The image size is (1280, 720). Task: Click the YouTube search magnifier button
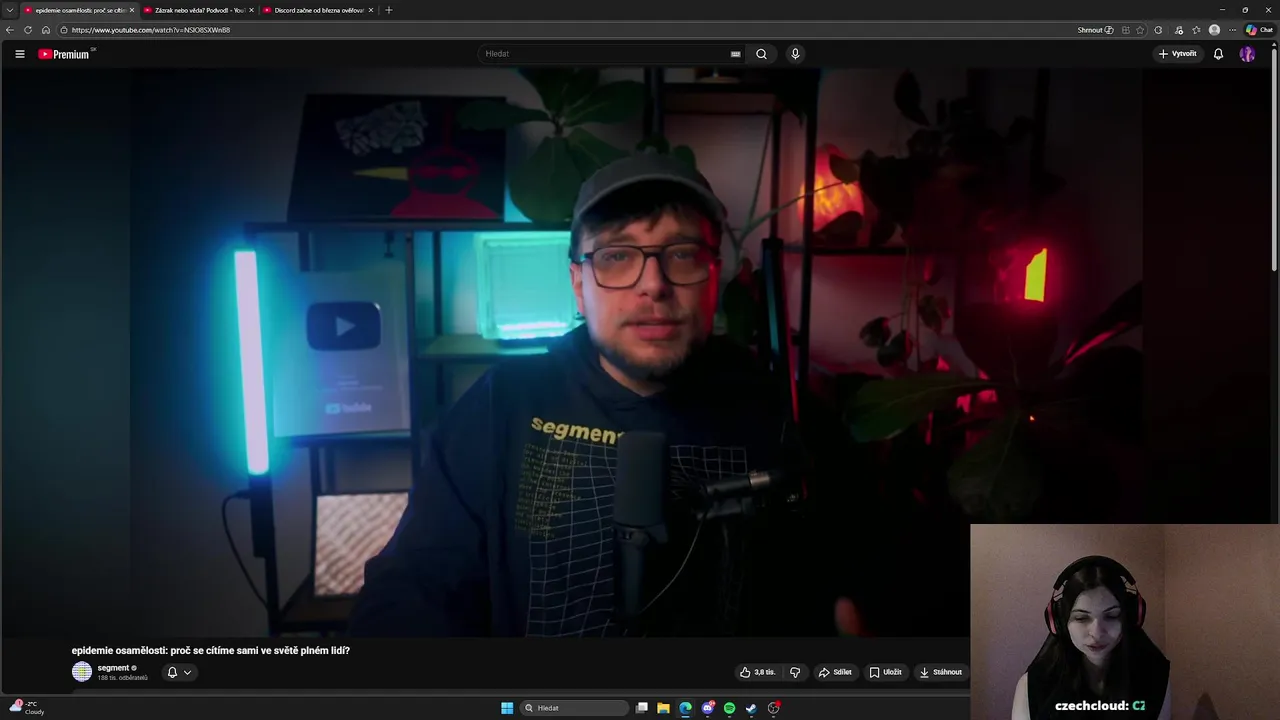tap(761, 54)
